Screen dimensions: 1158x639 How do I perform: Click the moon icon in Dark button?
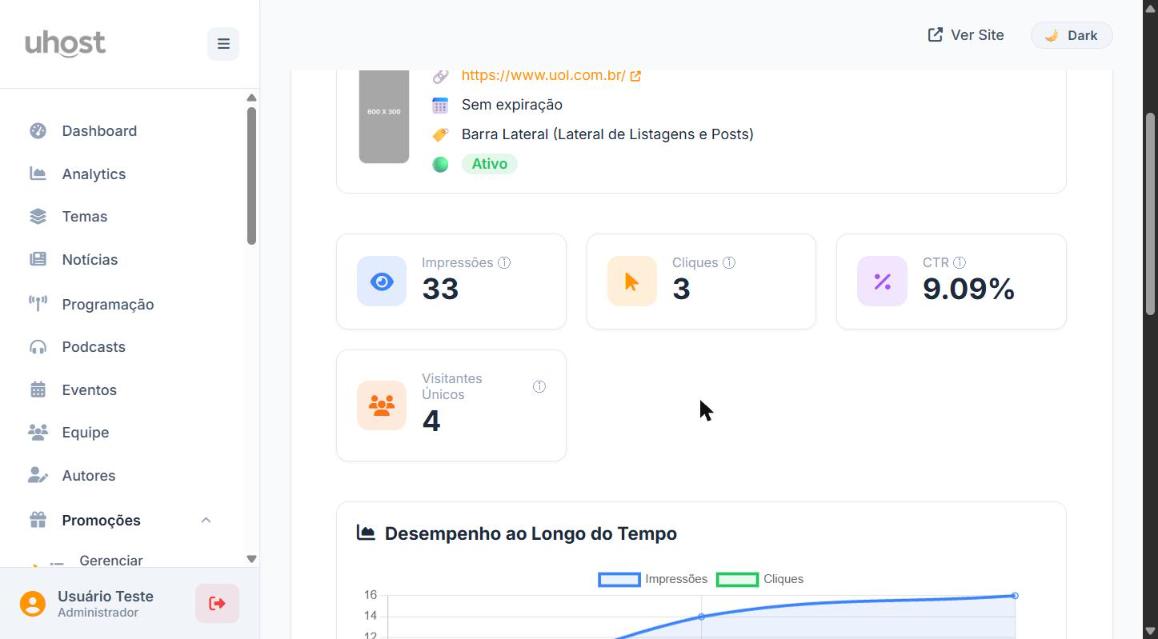pos(1052,35)
